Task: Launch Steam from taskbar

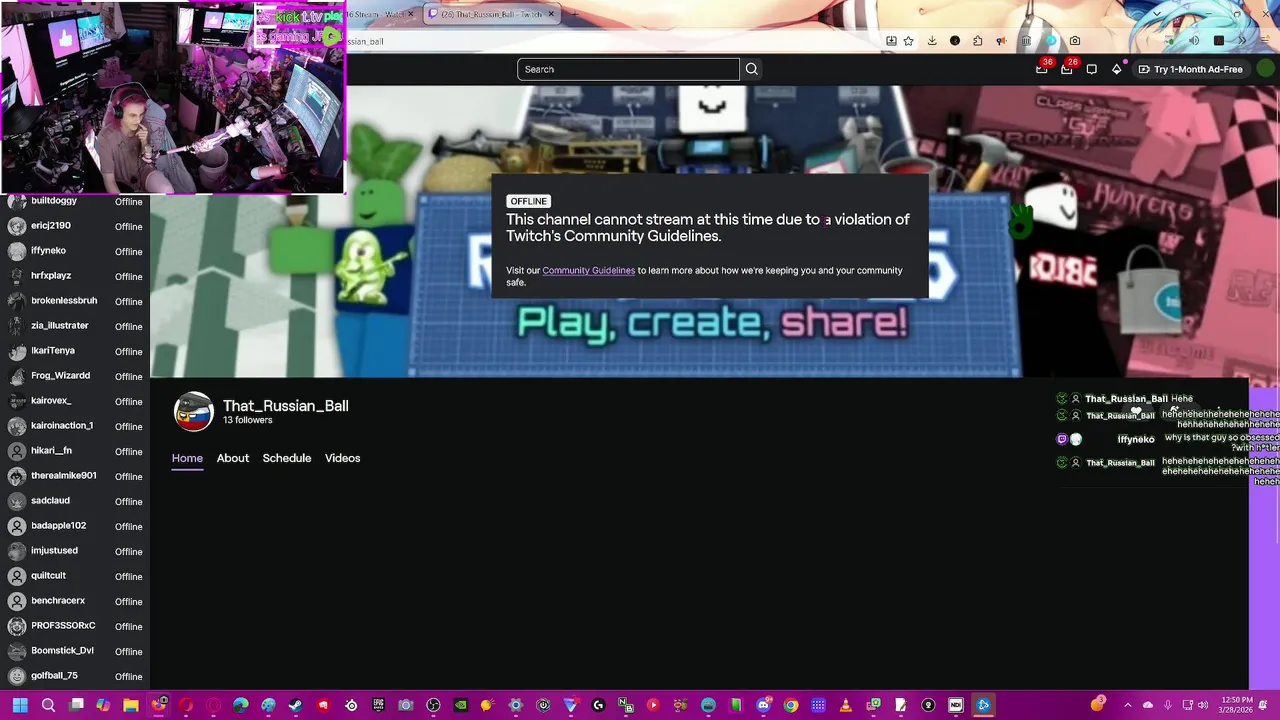Action: (295, 705)
